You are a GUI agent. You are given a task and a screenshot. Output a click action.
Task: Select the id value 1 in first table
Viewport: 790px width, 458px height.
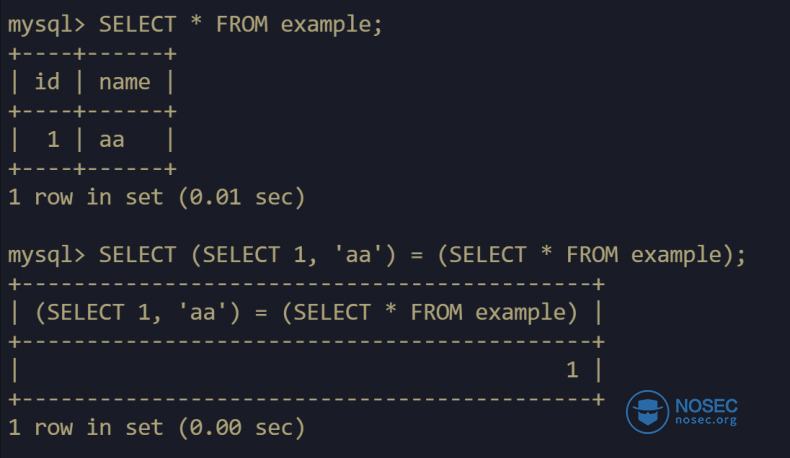click(x=53, y=139)
